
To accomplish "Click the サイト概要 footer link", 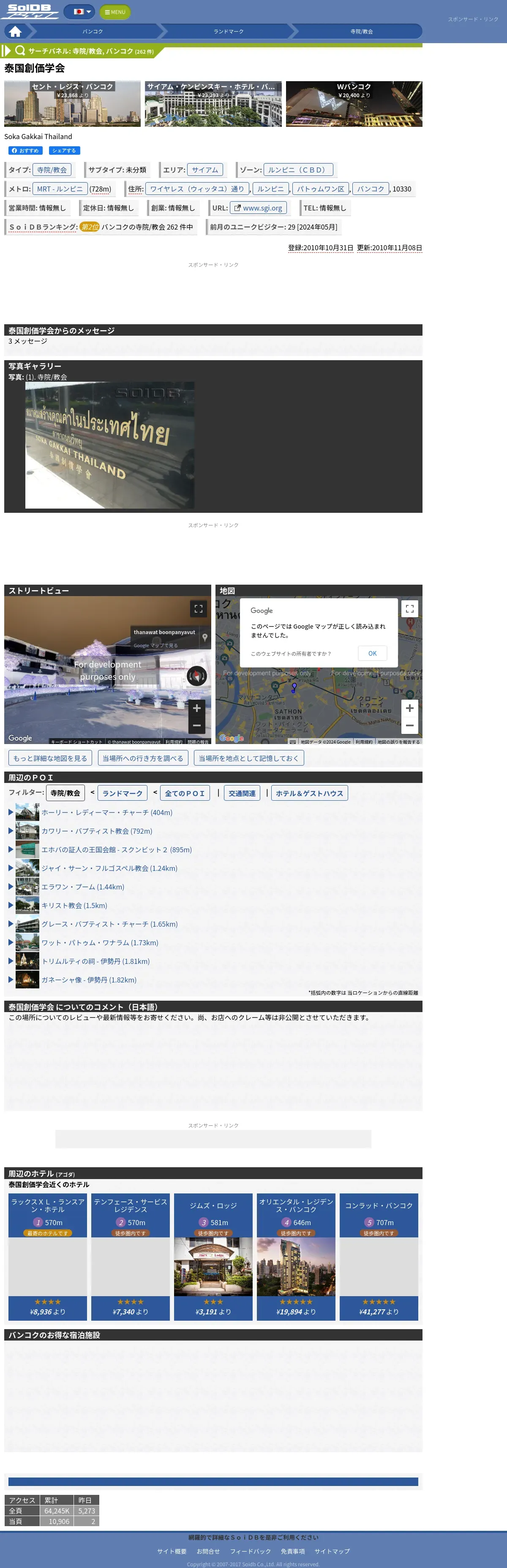I will click(172, 1551).
